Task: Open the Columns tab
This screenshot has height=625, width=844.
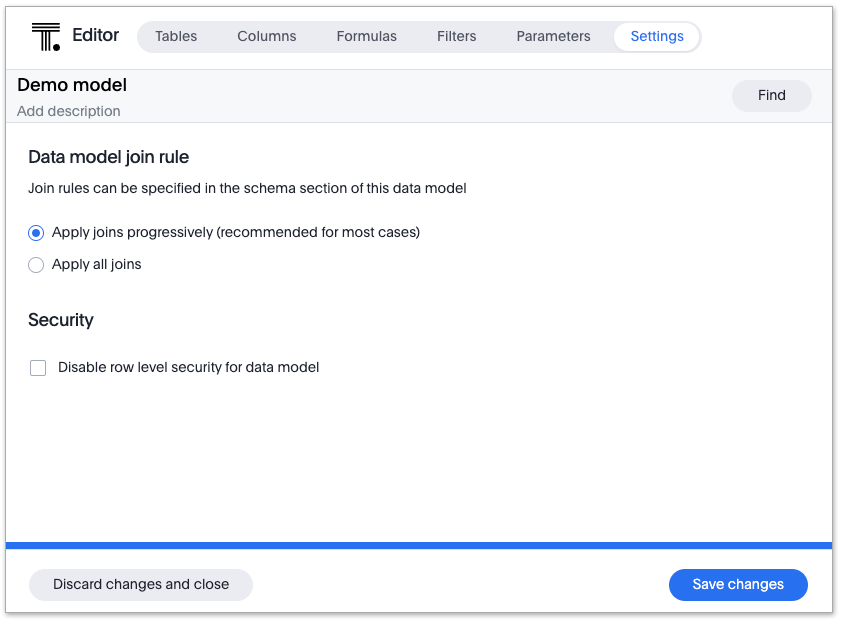Action: point(267,36)
